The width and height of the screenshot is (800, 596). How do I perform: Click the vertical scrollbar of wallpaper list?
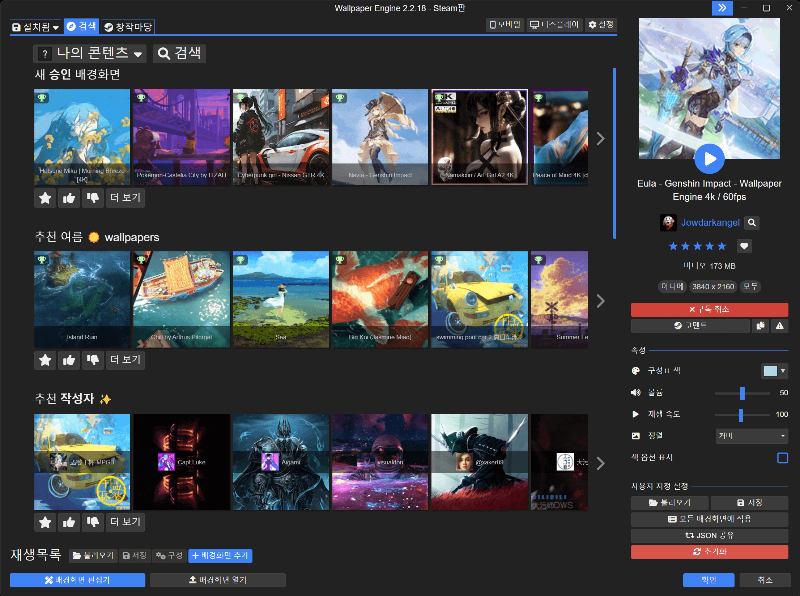tap(614, 153)
